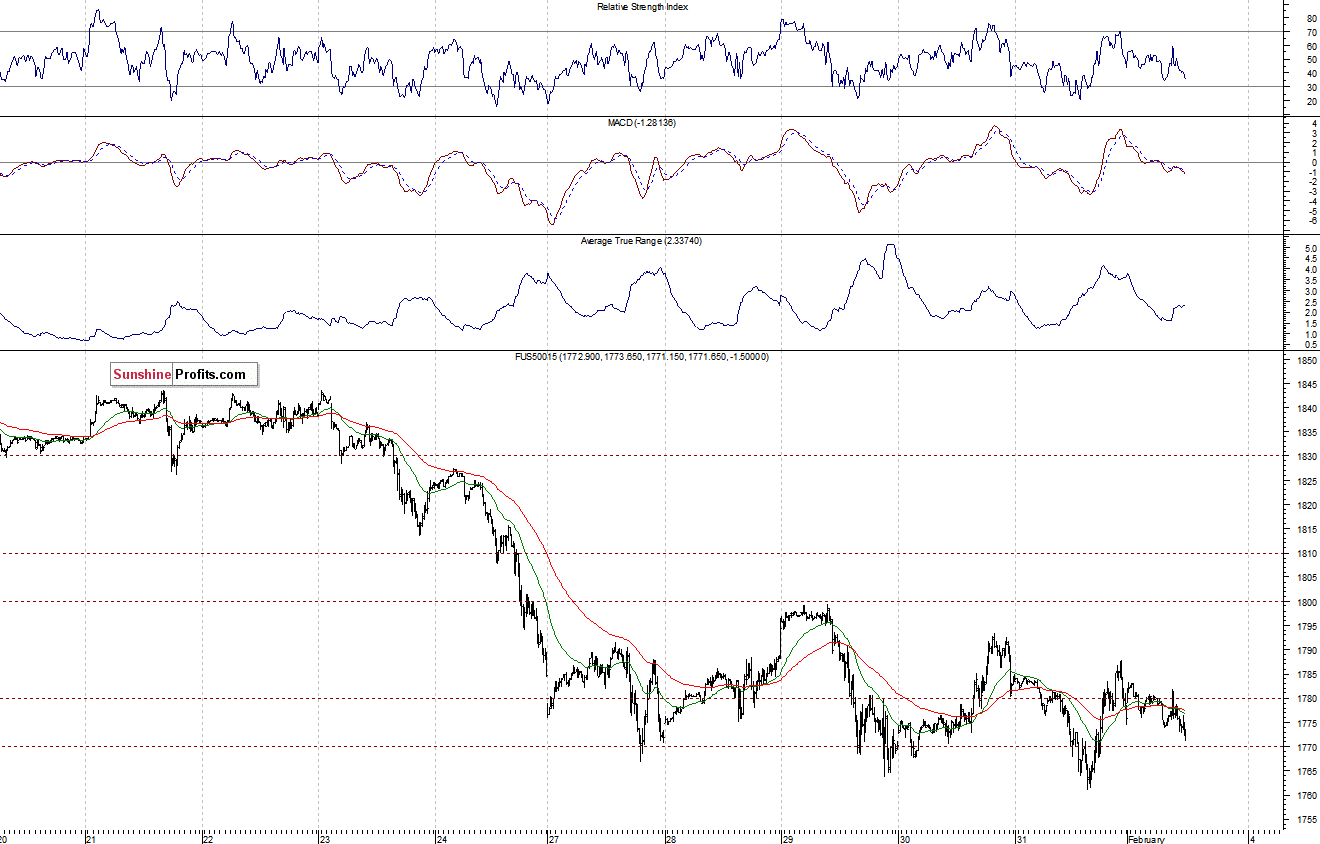Click the 1755 price axis label
Screen dimensions: 1320x844
click(1306, 820)
